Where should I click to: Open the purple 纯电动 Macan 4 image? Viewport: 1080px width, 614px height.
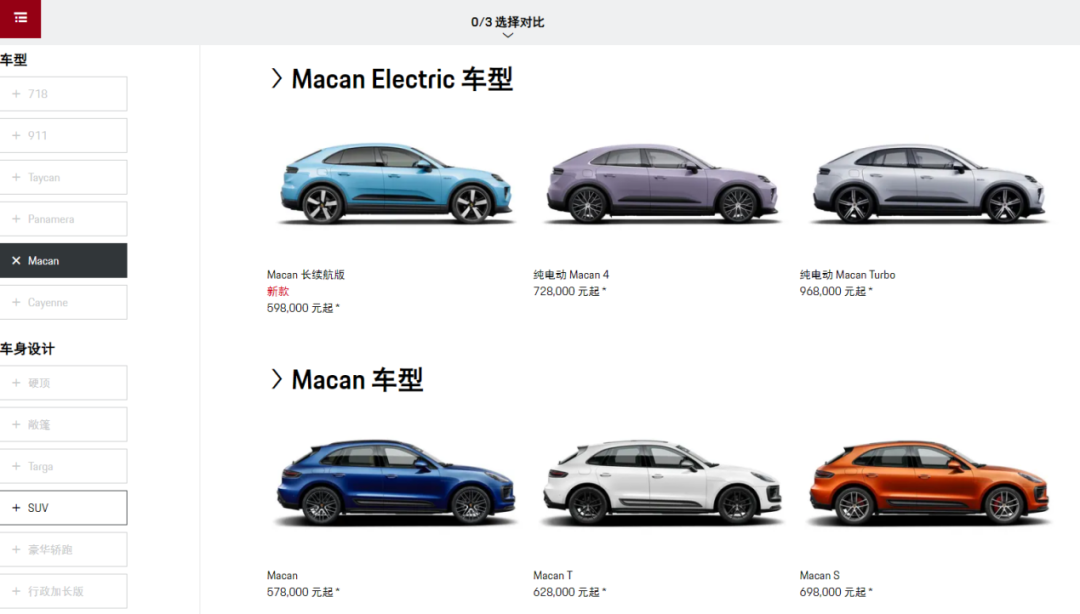[662, 183]
